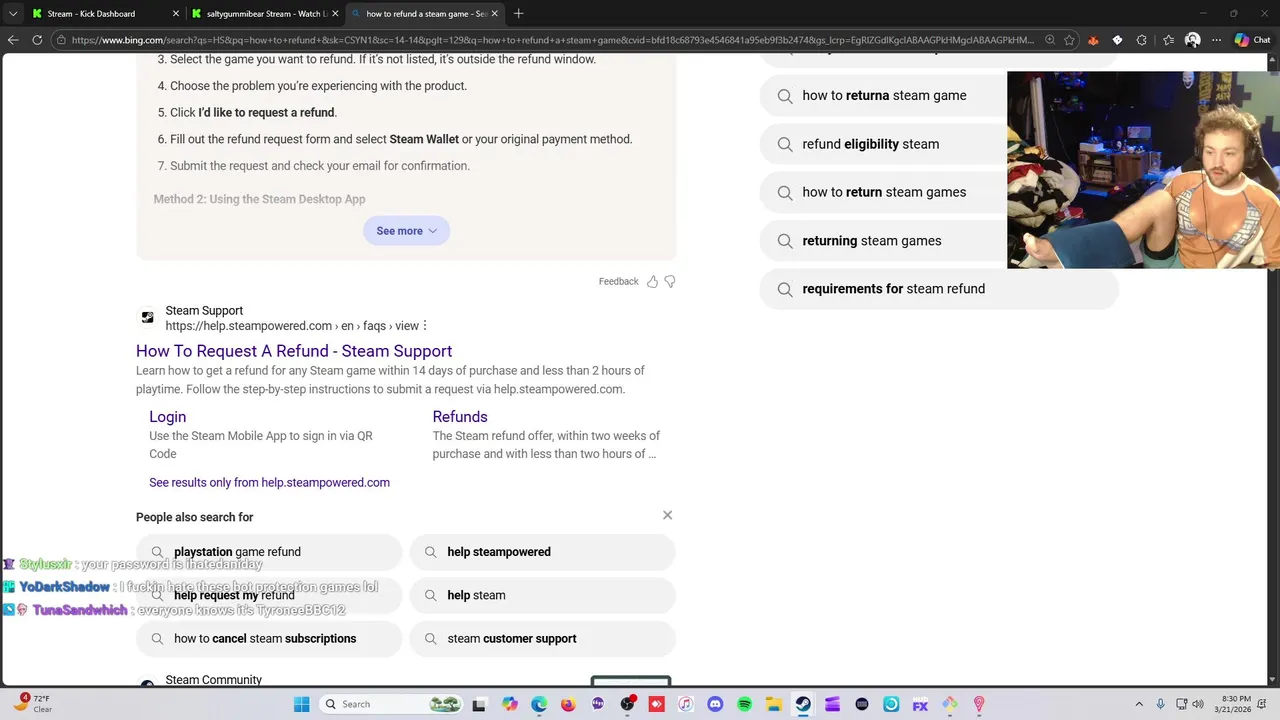1280x720 pixels.
Task: Open the Steam Community result
Action: (213, 680)
